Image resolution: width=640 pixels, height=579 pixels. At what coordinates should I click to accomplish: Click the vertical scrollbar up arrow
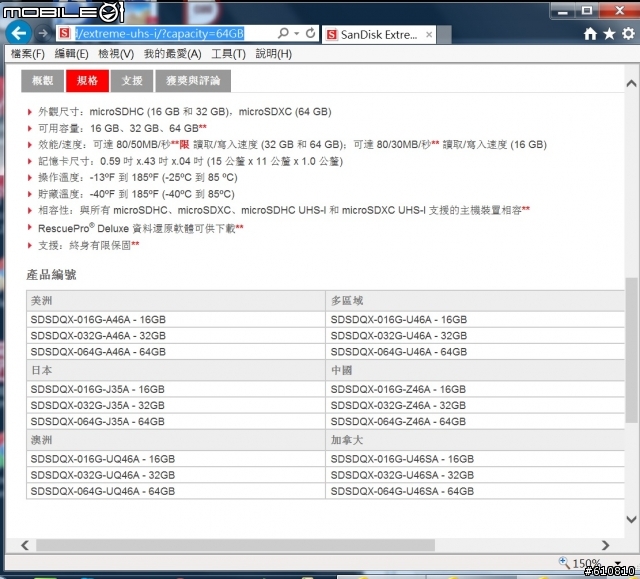point(631,84)
